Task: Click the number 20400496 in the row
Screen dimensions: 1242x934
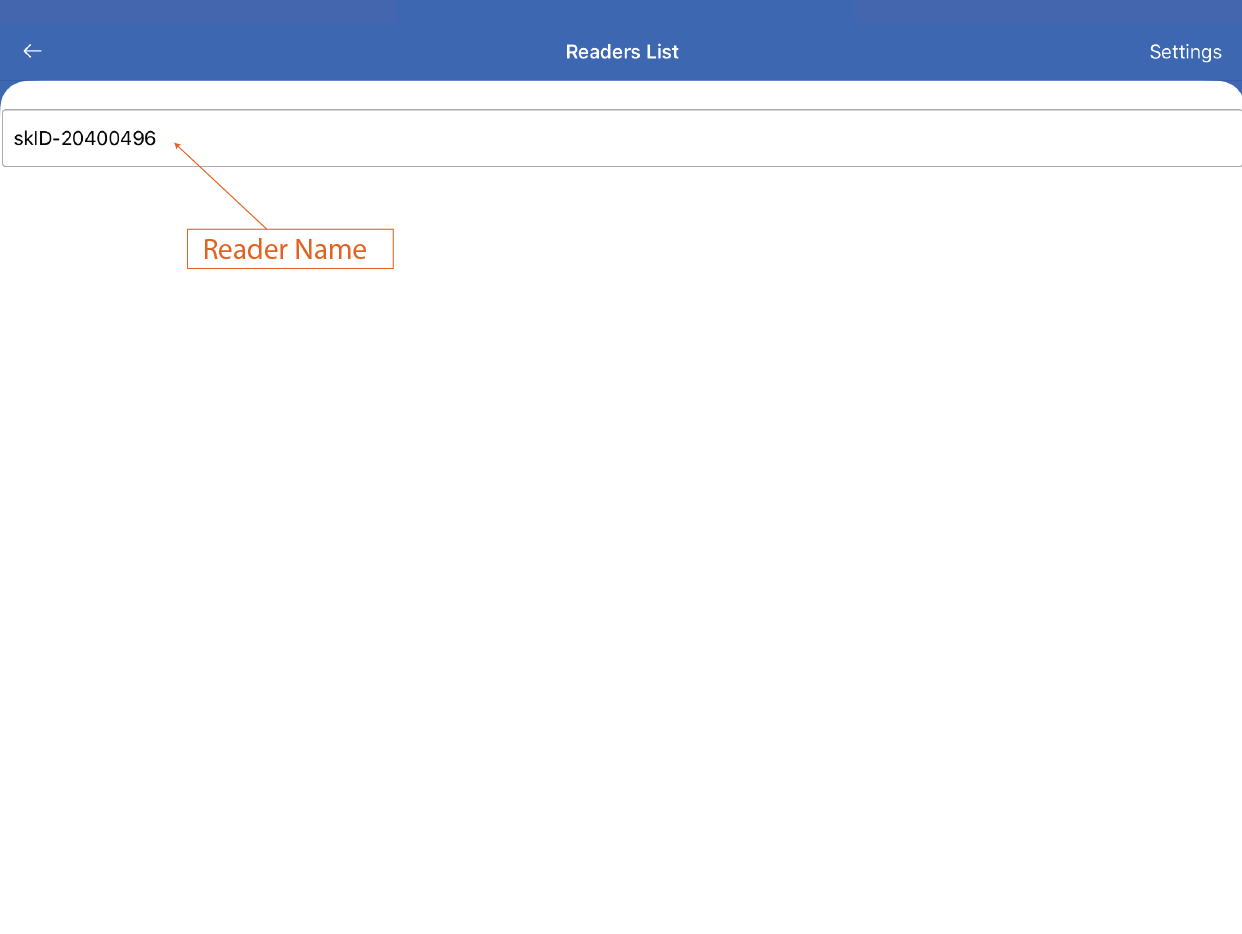Action: (108, 139)
